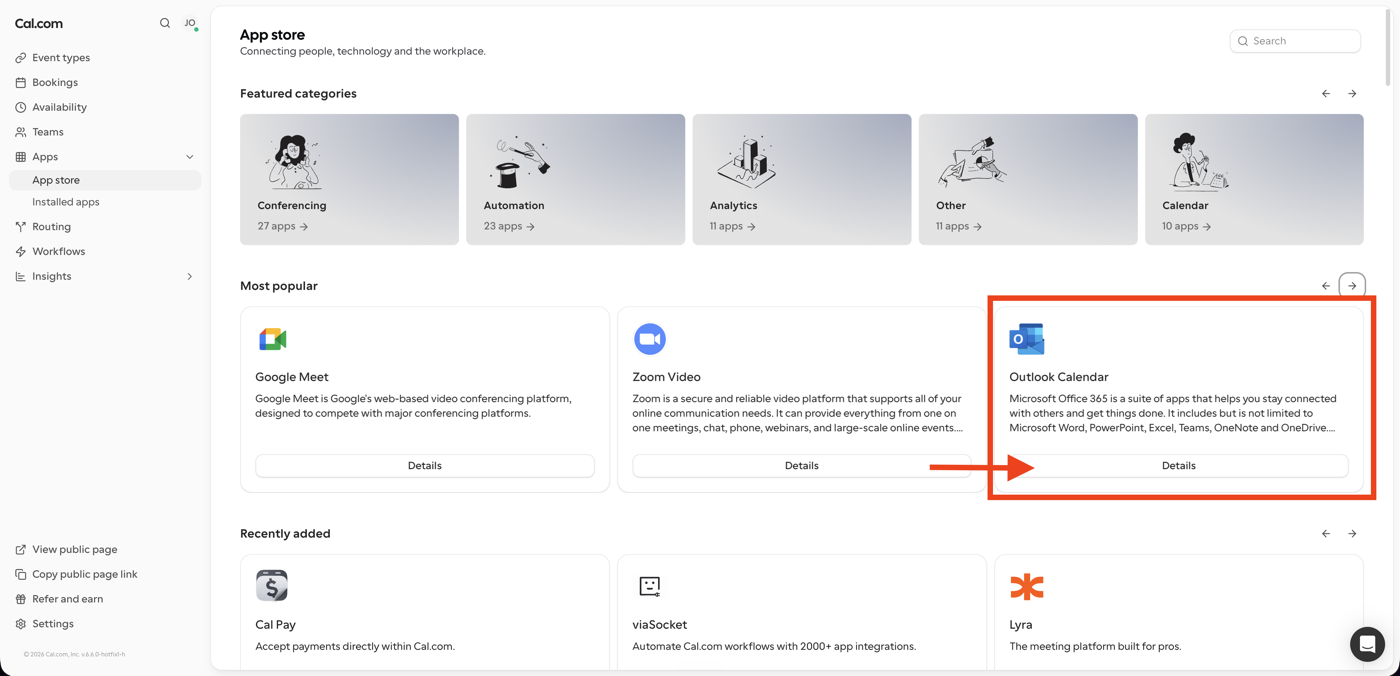Screen dimensions: 1400x676
Task: Click the Teams people icon
Action: coord(21,132)
